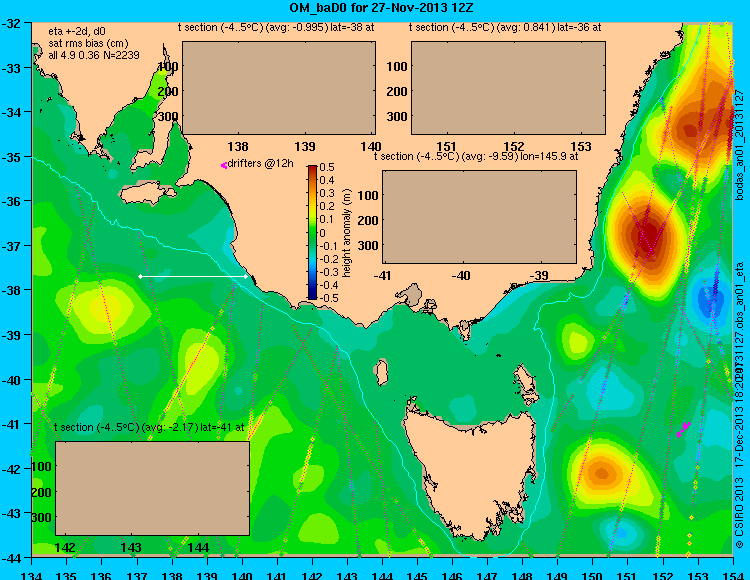The width and height of the screenshot is (750, 580).
Task: Click the white transect line near latitude -38
Action: click(x=193, y=276)
